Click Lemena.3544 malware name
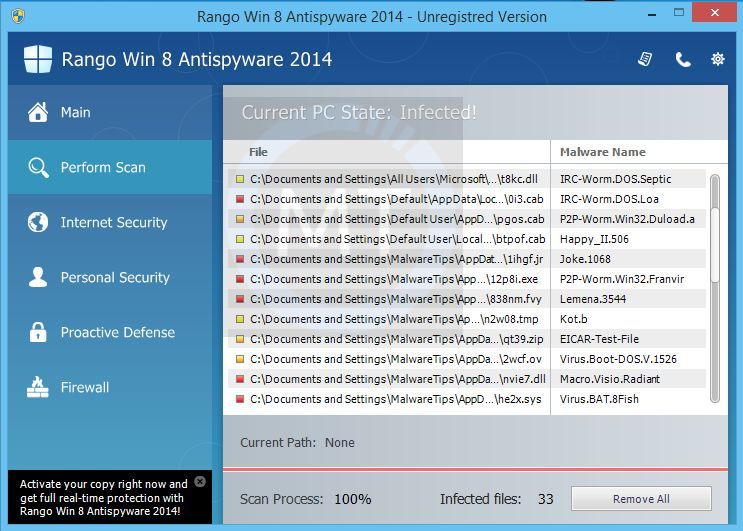The width and height of the screenshot is (743, 531). point(593,299)
